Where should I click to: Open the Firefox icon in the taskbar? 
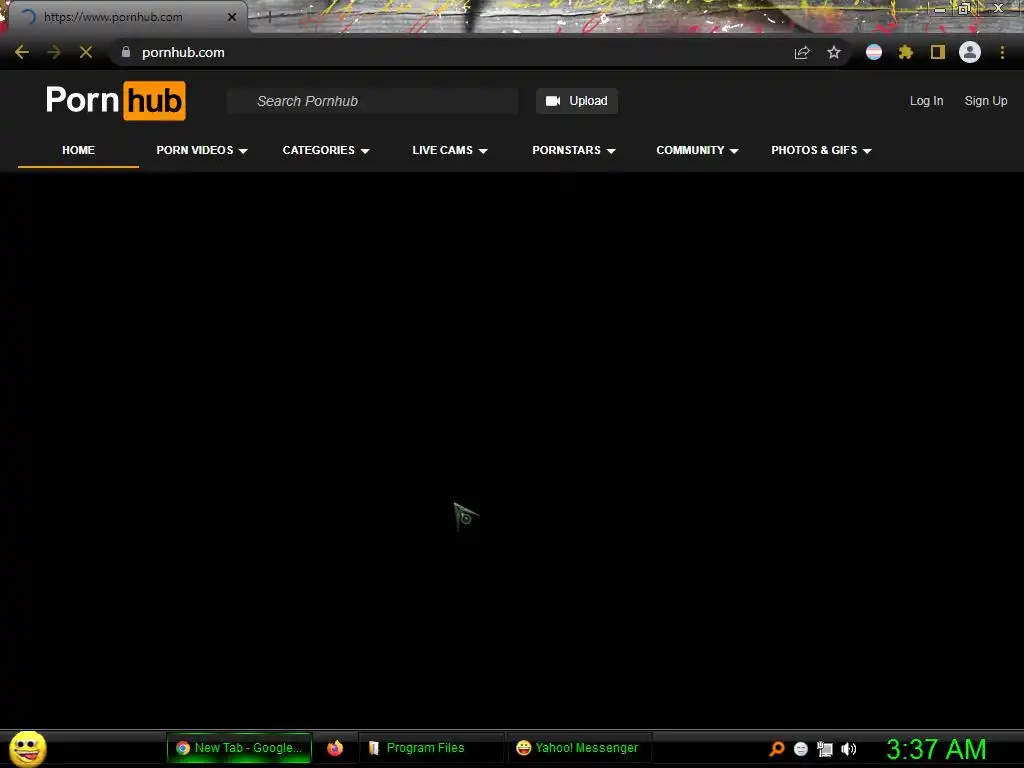click(x=335, y=748)
